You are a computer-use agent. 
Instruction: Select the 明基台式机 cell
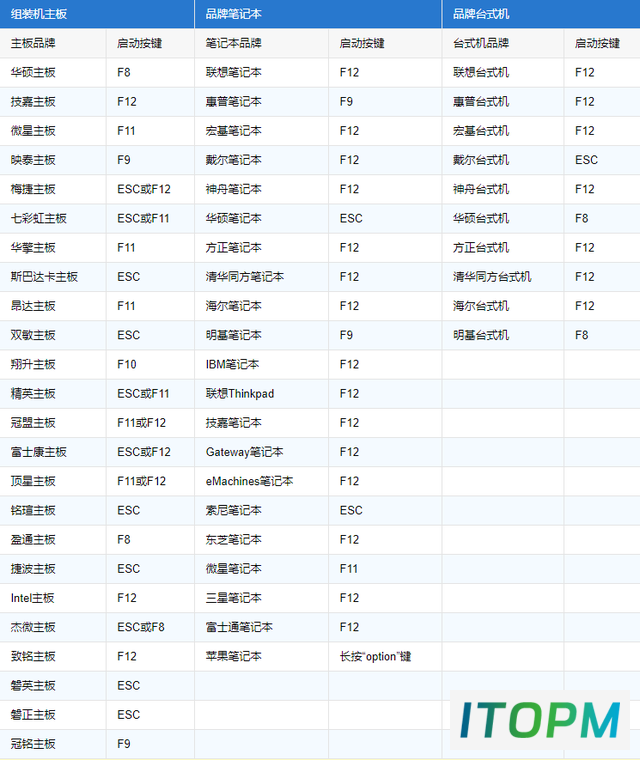coord(503,335)
